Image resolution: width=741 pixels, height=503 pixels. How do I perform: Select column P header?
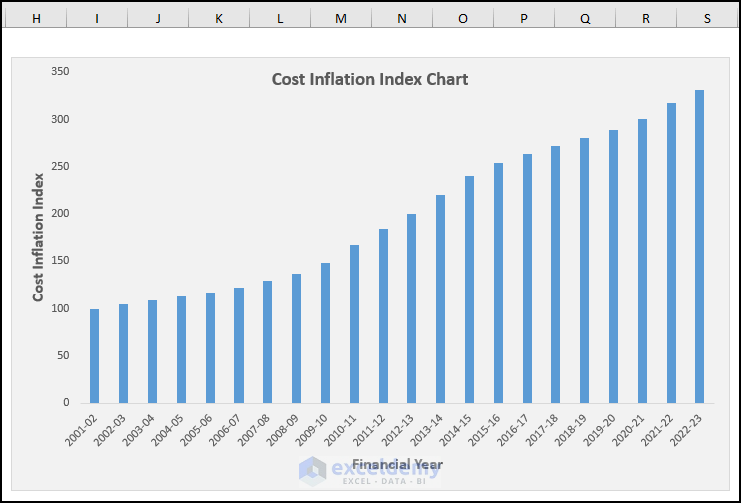[x=524, y=18]
